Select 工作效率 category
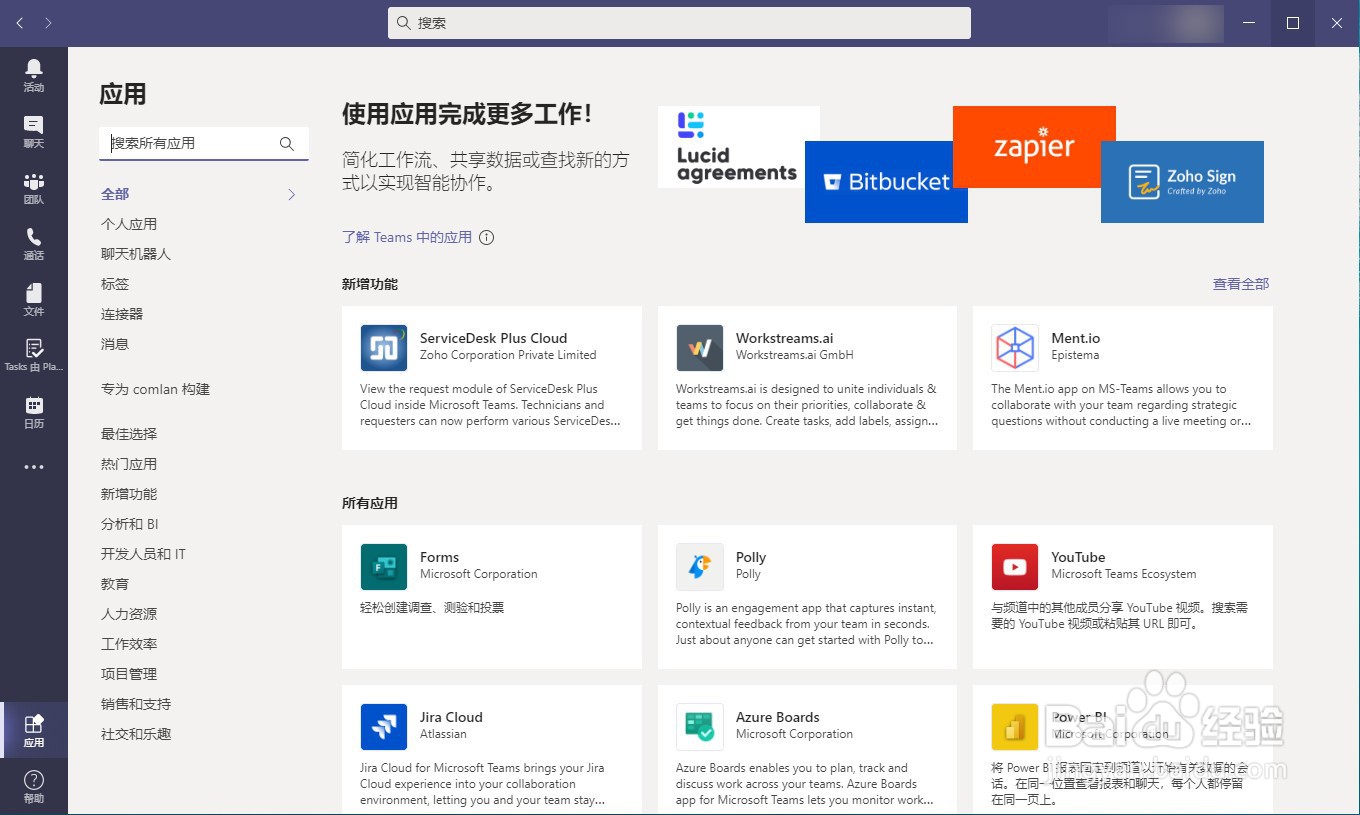This screenshot has height=815, width=1360. point(129,644)
